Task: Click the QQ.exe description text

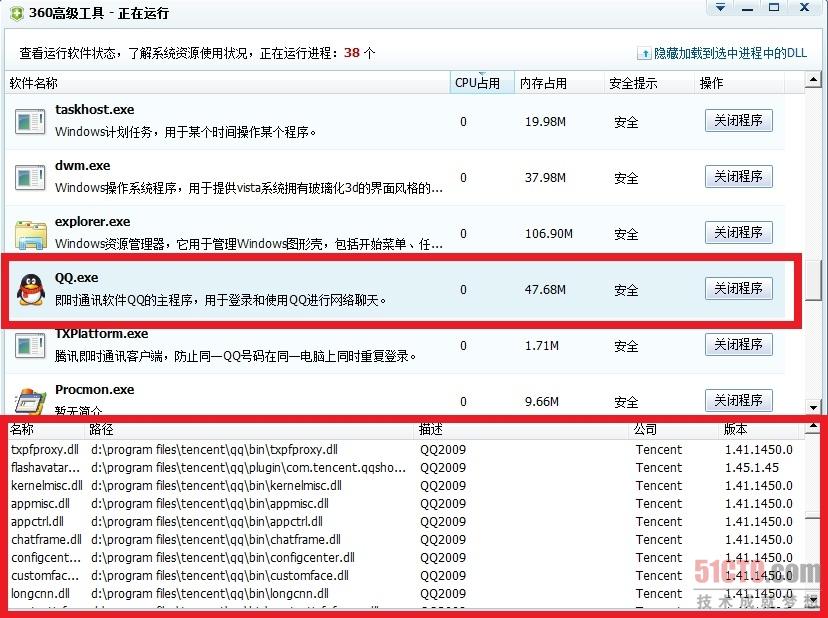Action: pos(221,301)
